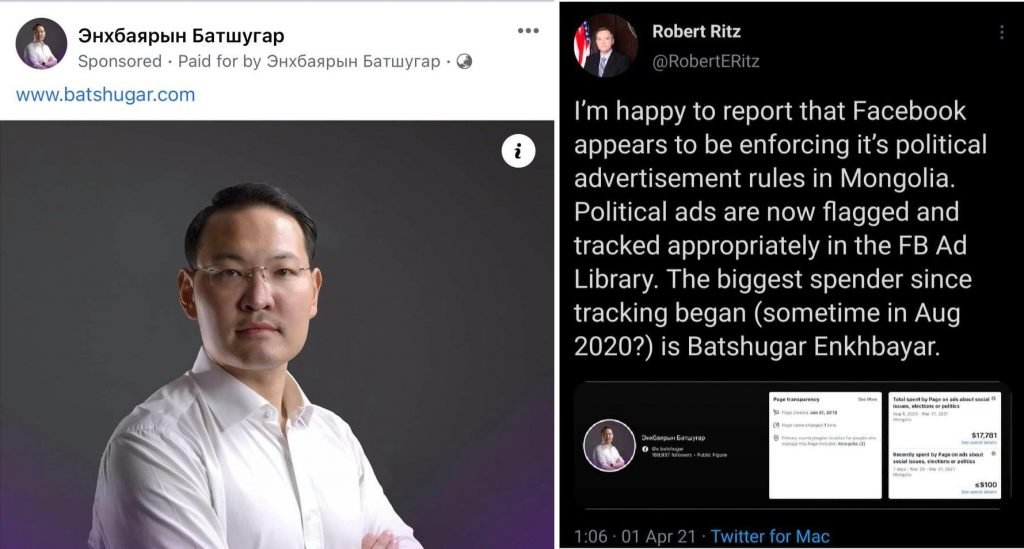
Task: Click the Facebook logo icon in embedded card
Action: 645,449
